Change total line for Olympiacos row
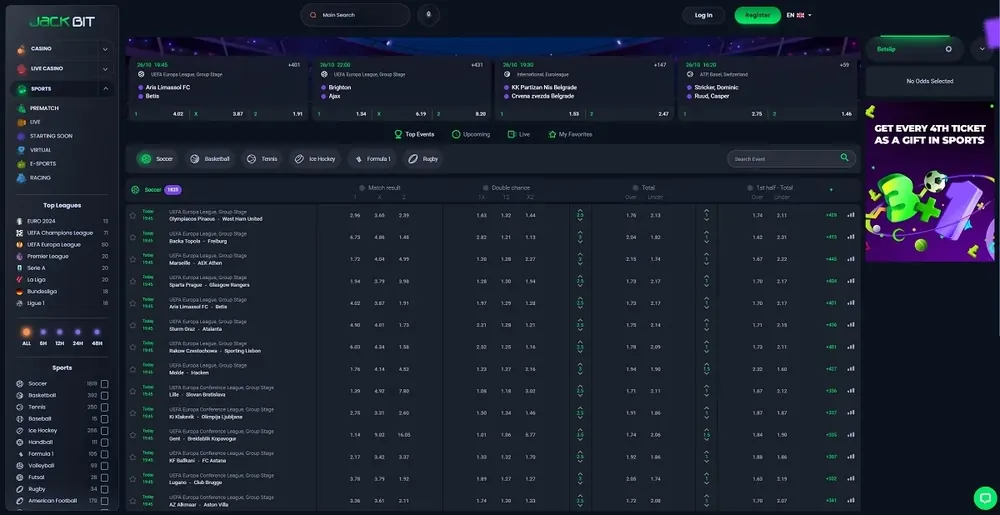 [580, 215]
